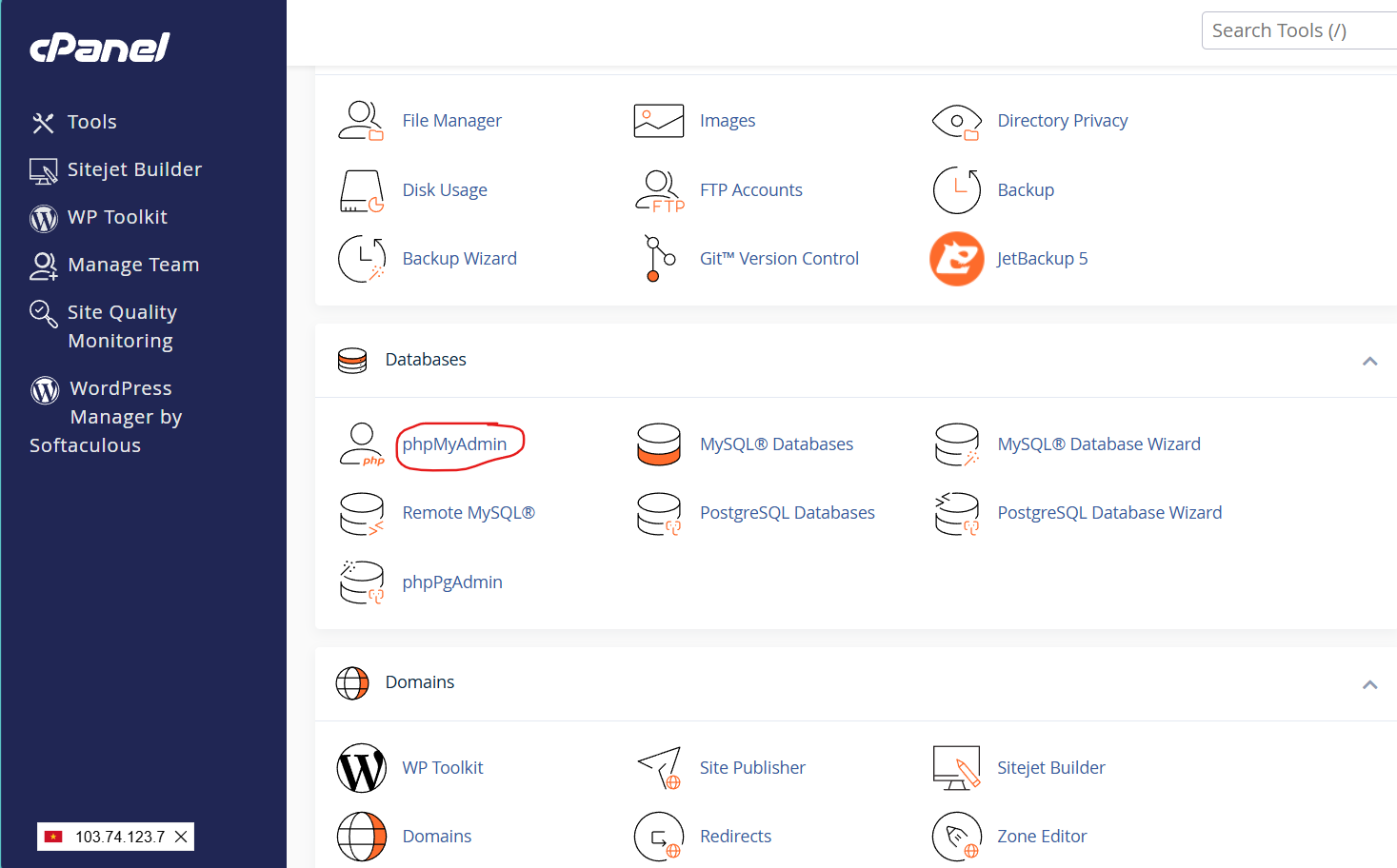Click the Redirects link

[735, 837]
